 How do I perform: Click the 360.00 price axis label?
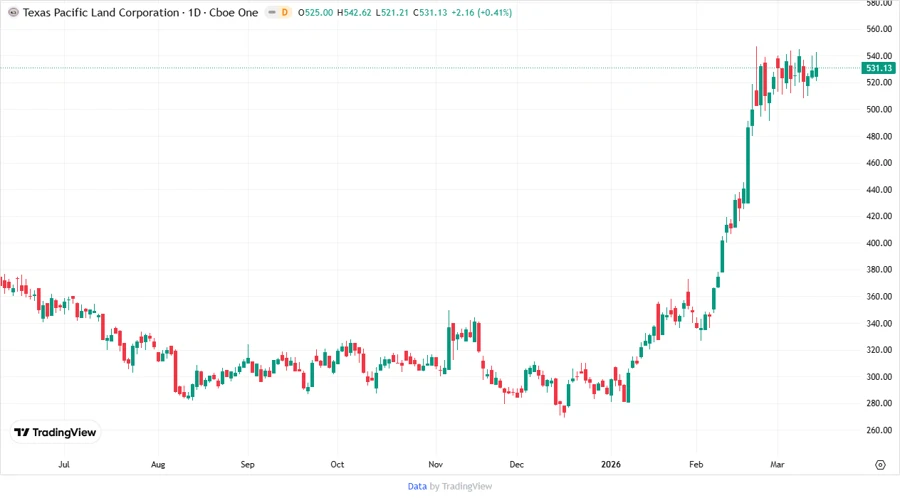point(879,297)
